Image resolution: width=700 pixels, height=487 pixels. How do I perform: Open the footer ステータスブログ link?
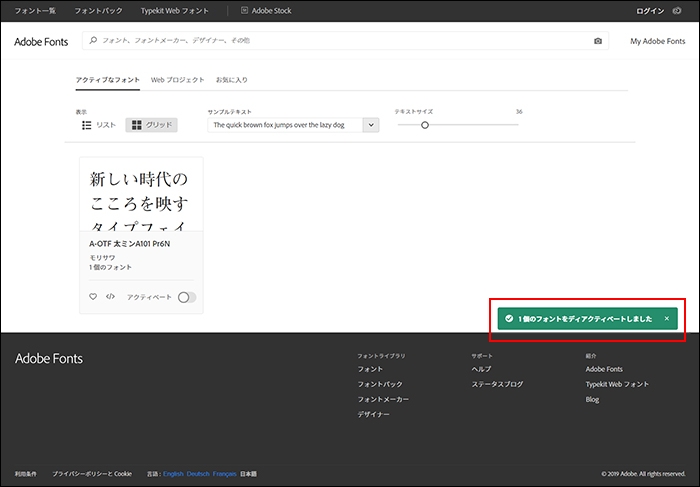pyautogui.click(x=497, y=384)
